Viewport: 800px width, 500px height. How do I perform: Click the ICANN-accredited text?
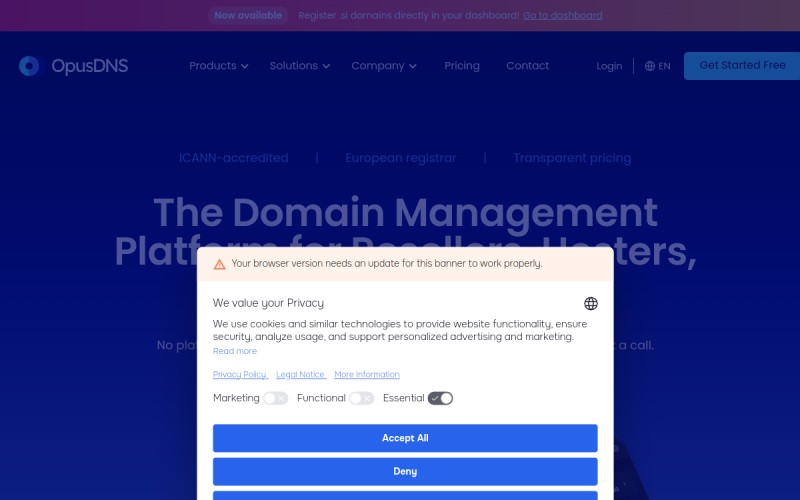pyautogui.click(x=234, y=158)
